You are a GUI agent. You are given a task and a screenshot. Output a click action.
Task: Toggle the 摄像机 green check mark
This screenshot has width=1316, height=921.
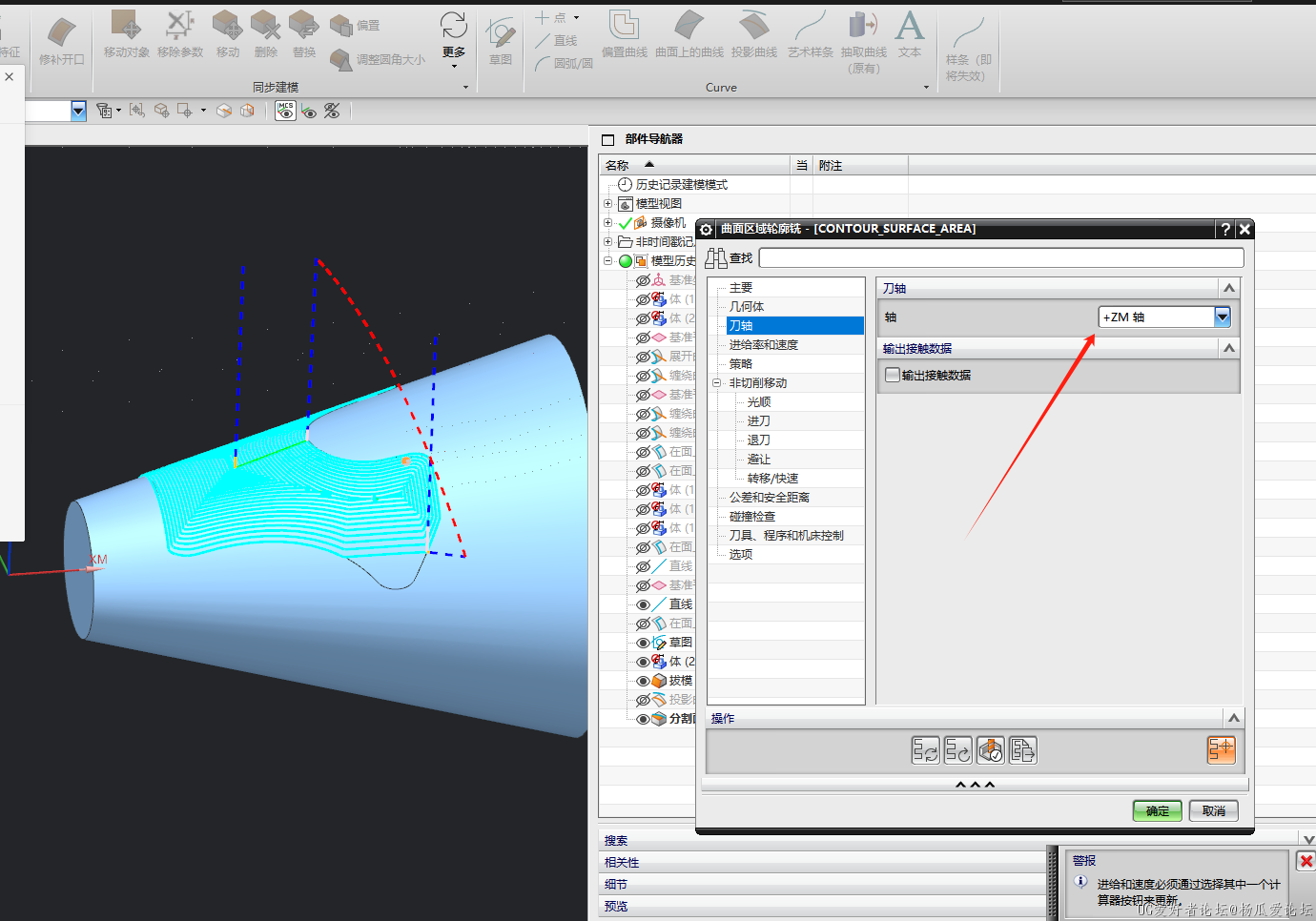point(626,223)
